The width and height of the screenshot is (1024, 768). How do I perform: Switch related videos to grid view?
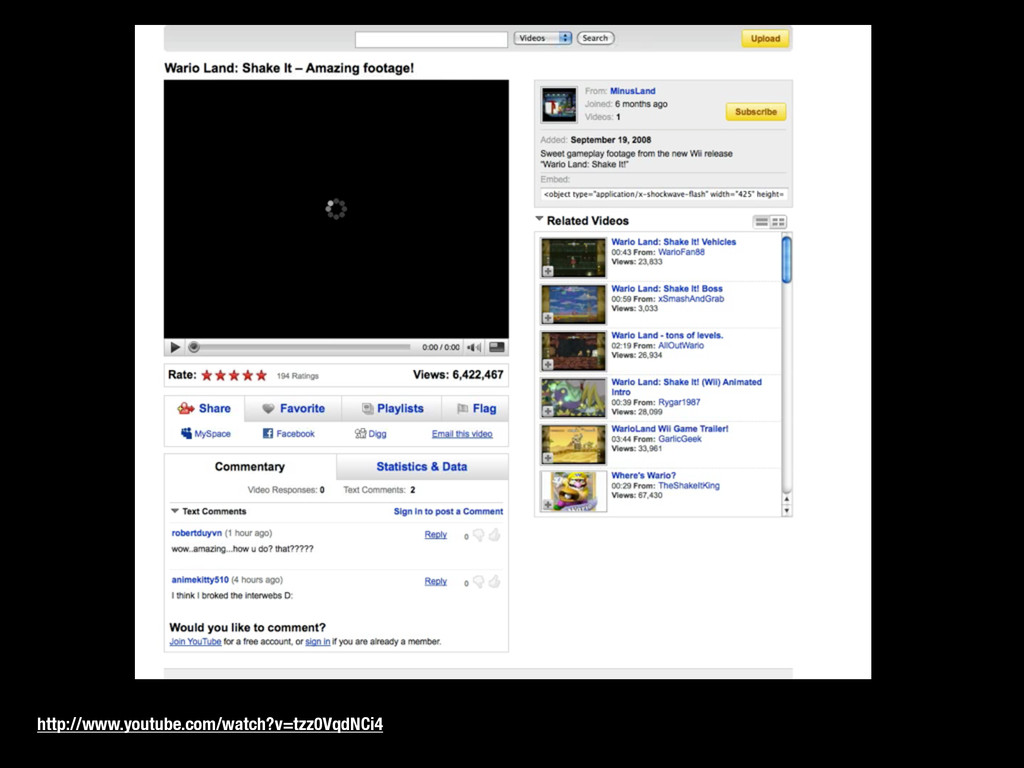pyautogui.click(x=778, y=222)
